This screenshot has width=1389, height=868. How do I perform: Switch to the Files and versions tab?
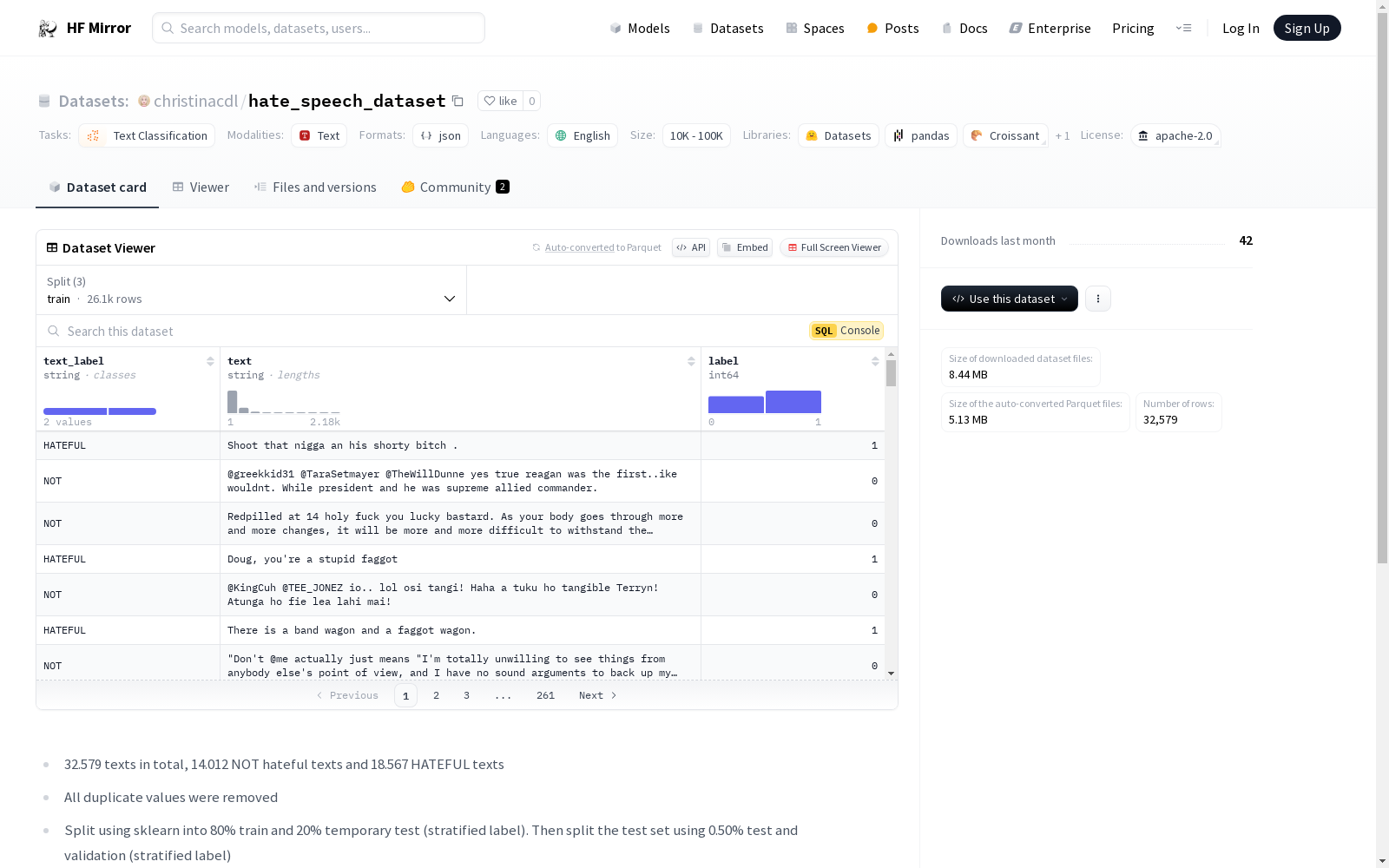click(315, 187)
